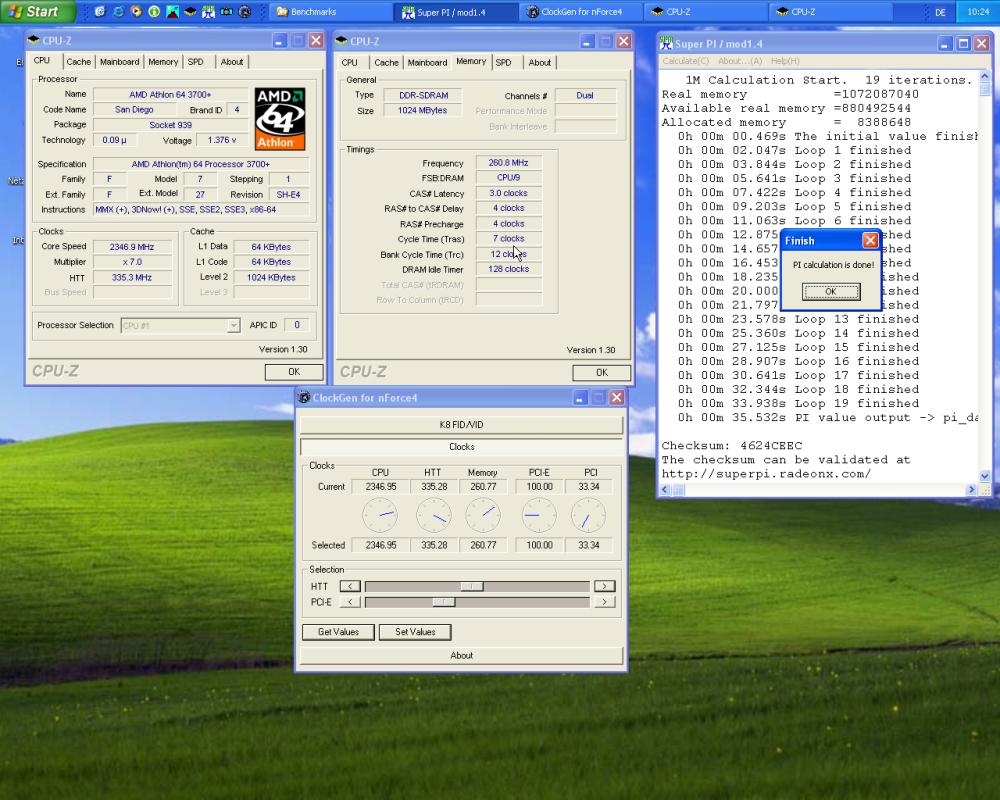Open Memory tab in left CPU-Z window
Screen dimensions: 1000x800
163,62
